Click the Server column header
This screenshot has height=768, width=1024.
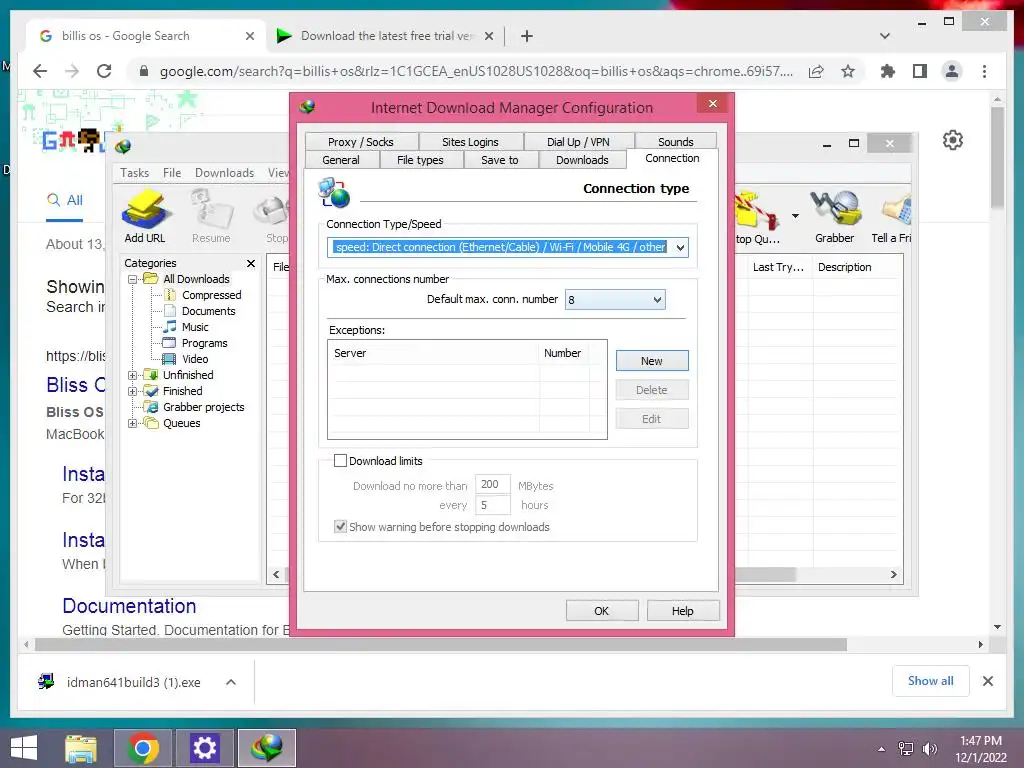(434, 353)
